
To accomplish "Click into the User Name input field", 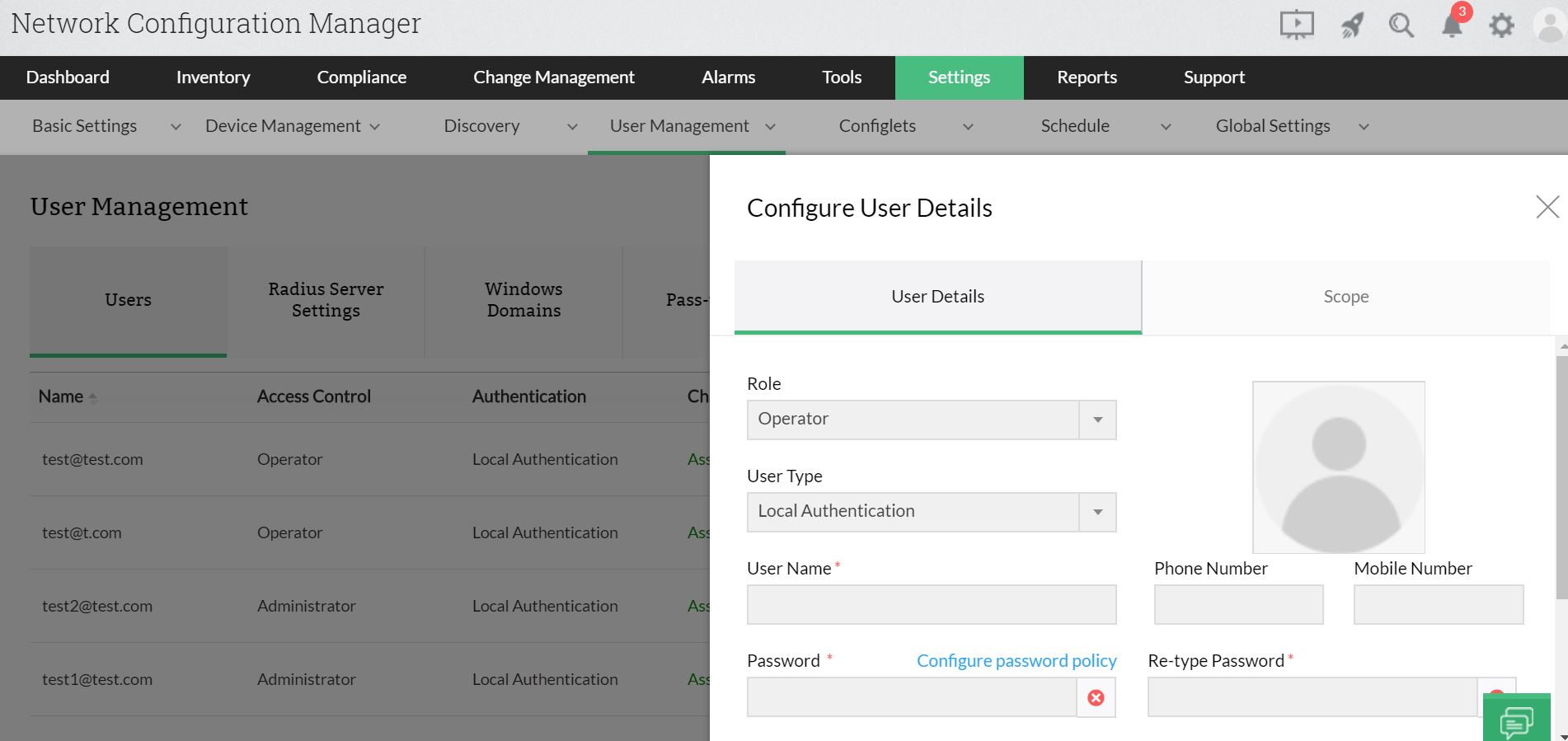I will [931, 605].
